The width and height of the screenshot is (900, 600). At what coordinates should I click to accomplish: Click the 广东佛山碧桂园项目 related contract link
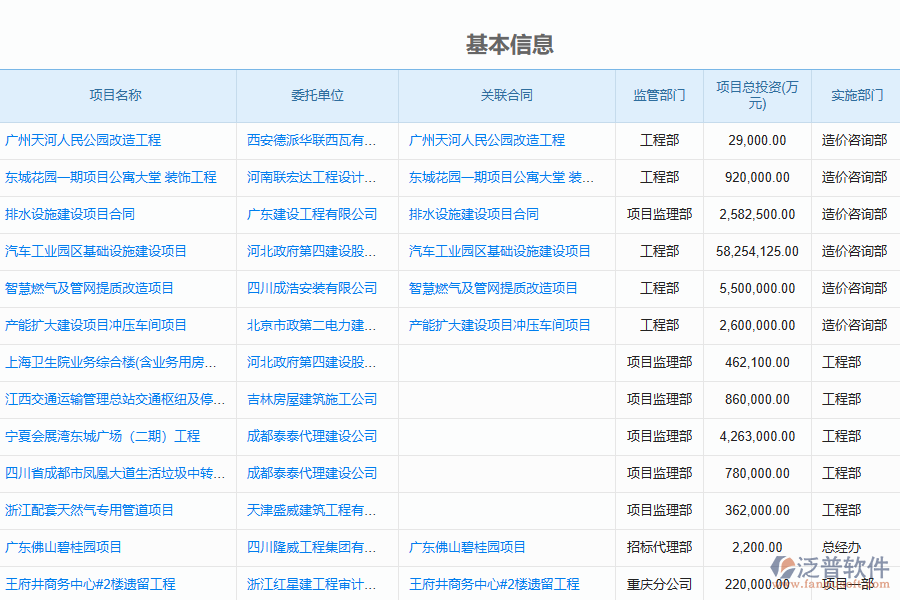[x=467, y=547]
